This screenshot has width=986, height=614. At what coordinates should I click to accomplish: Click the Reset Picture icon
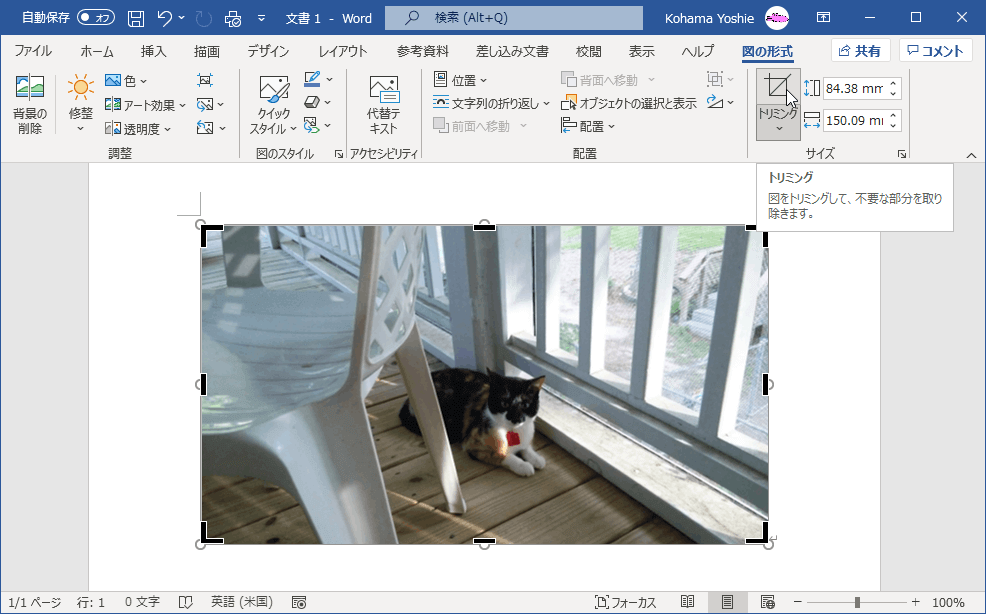206,128
